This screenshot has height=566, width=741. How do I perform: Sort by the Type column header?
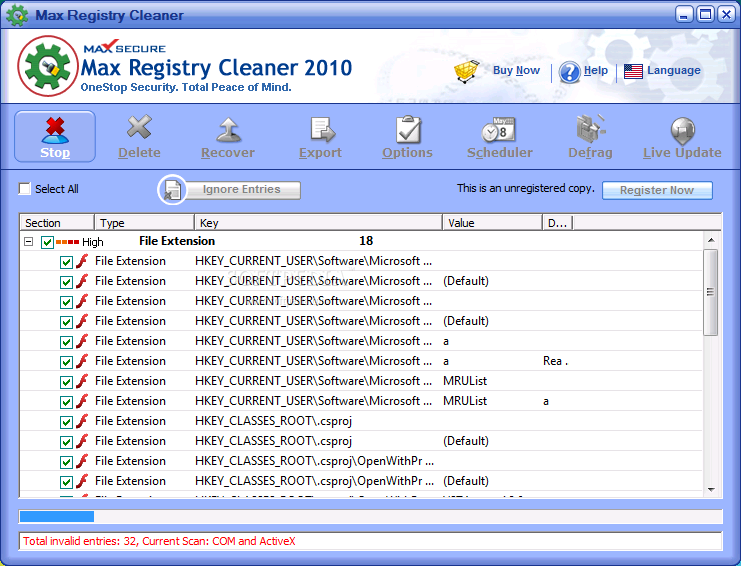click(144, 223)
